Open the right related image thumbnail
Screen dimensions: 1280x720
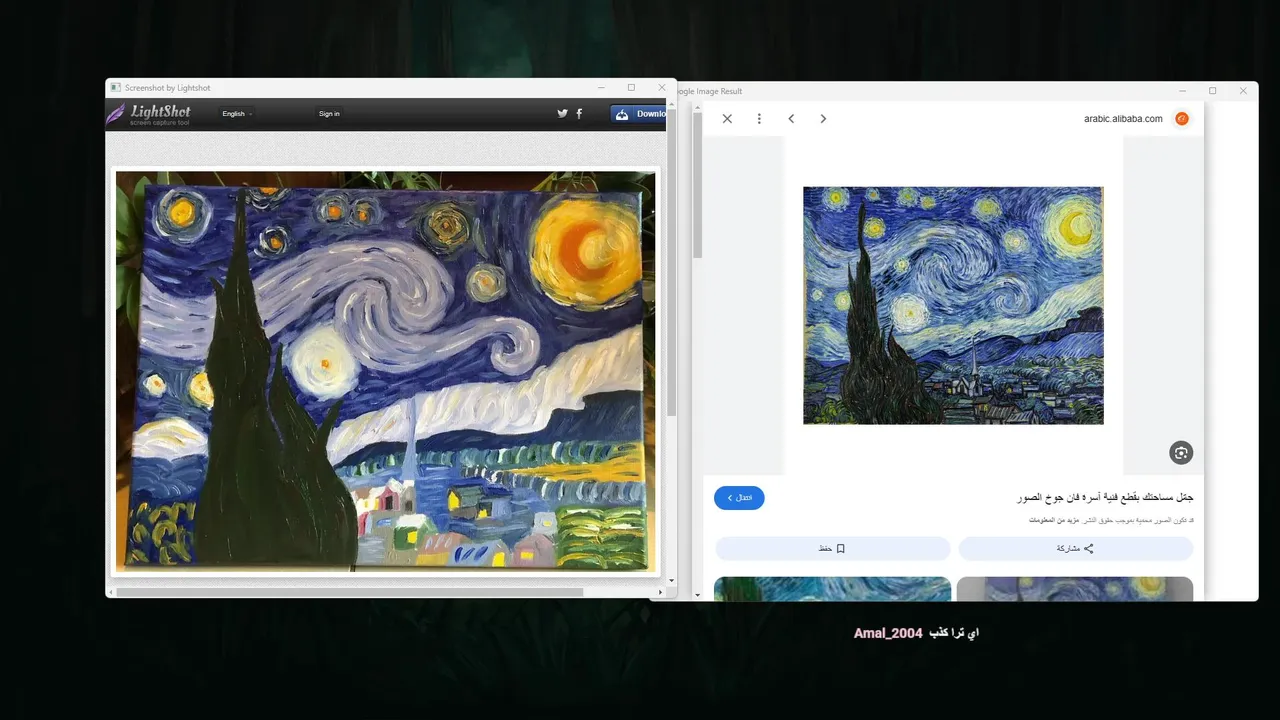pyautogui.click(x=1075, y=589)
